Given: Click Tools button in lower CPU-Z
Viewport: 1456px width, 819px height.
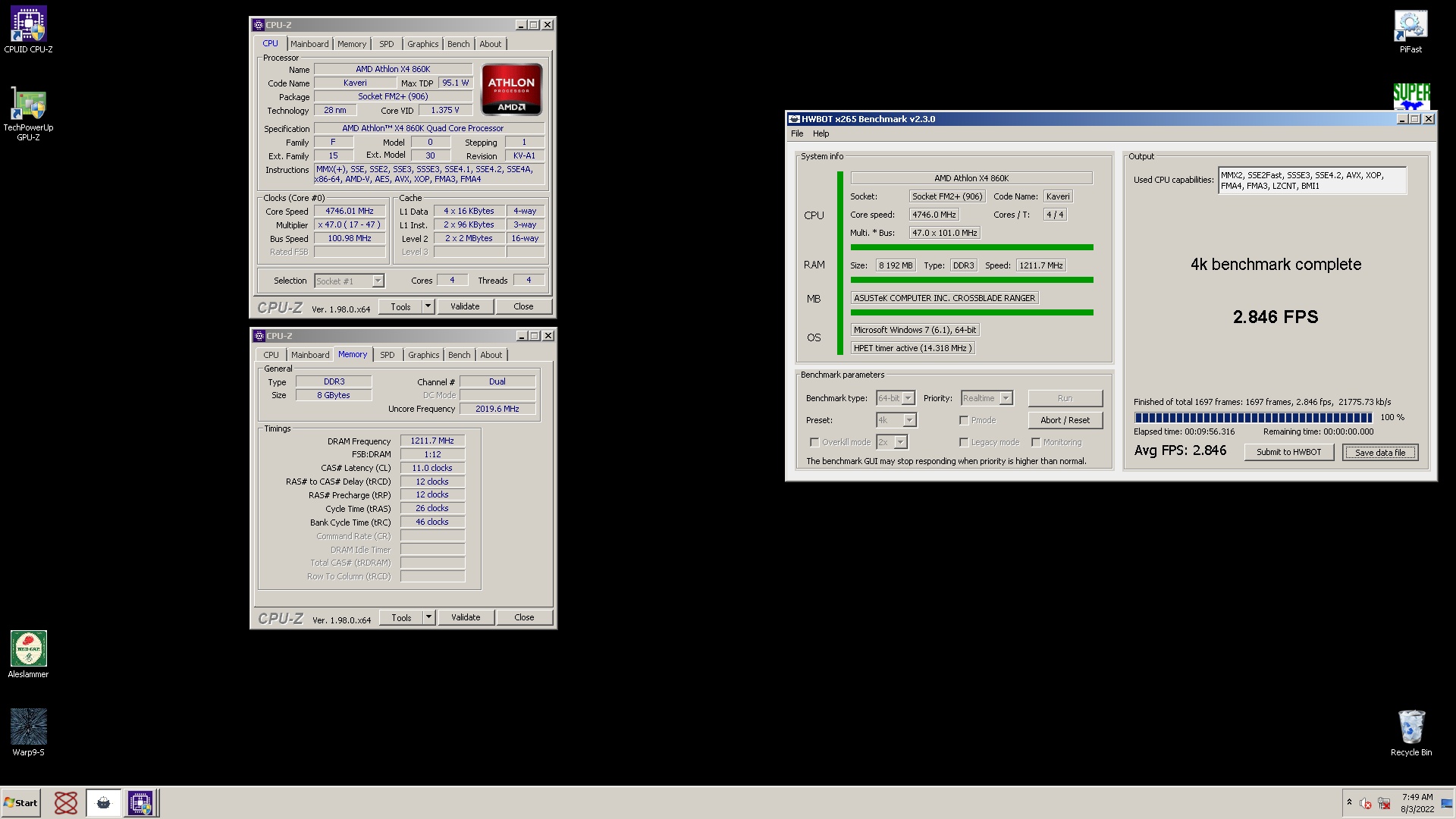Looking at the screenshot, I should pos(401,617).
